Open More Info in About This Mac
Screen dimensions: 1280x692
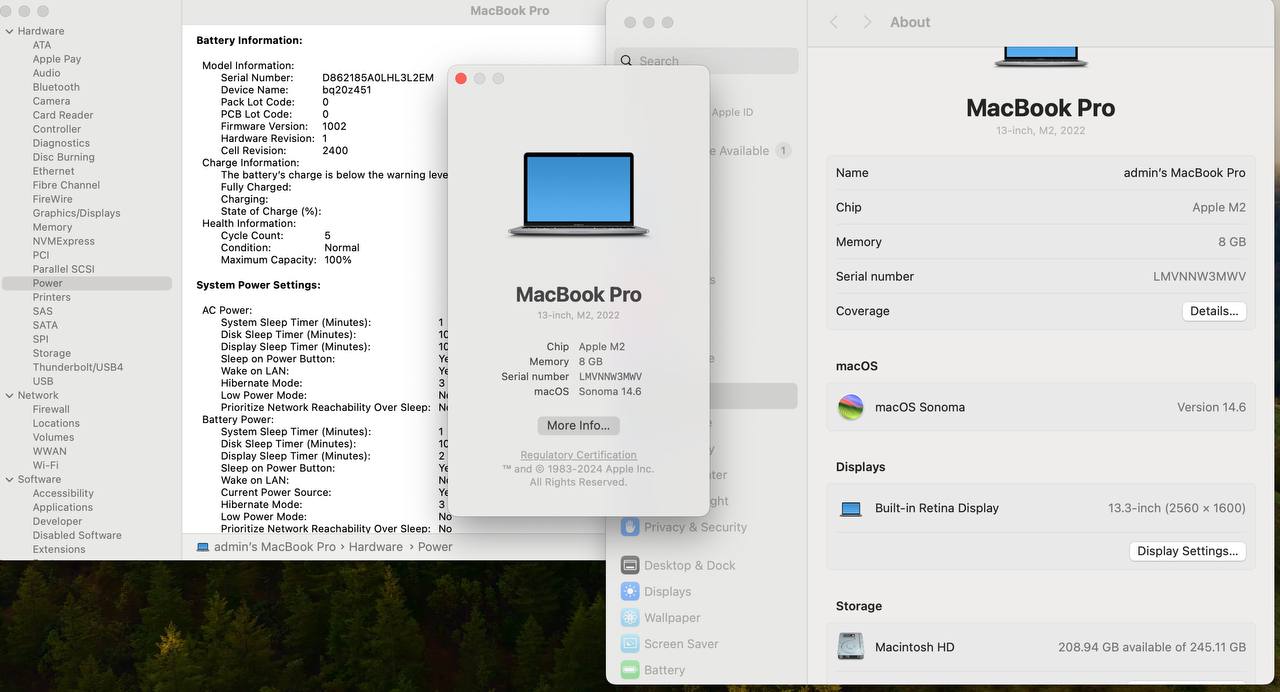[578, 425]
